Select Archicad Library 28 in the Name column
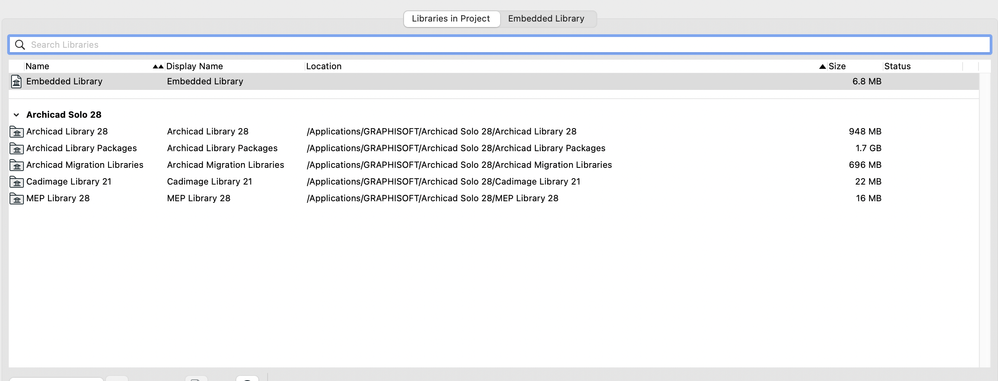998x381 pixels. 67,132
